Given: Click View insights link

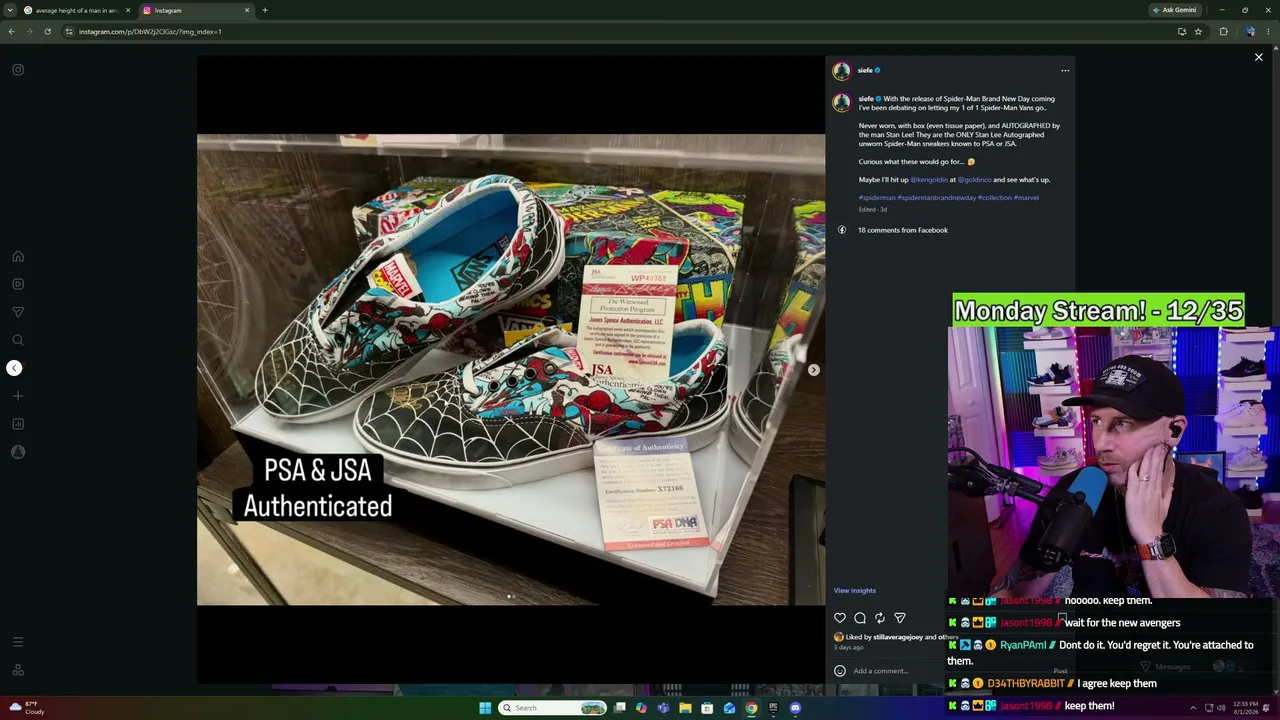Looking at the screenshot, I should (855, 591).
